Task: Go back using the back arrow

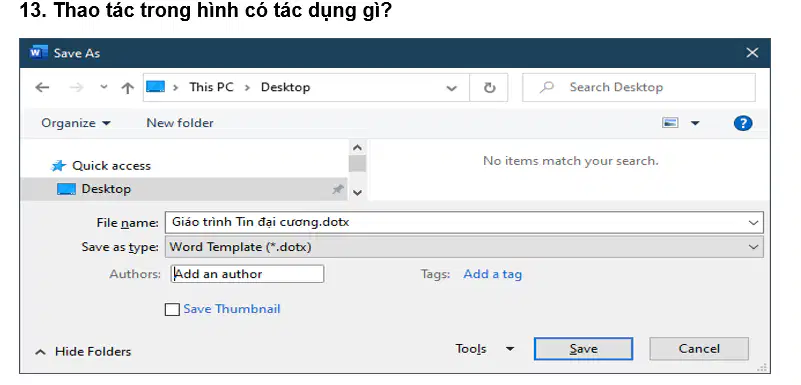Action: click(42, 87)
